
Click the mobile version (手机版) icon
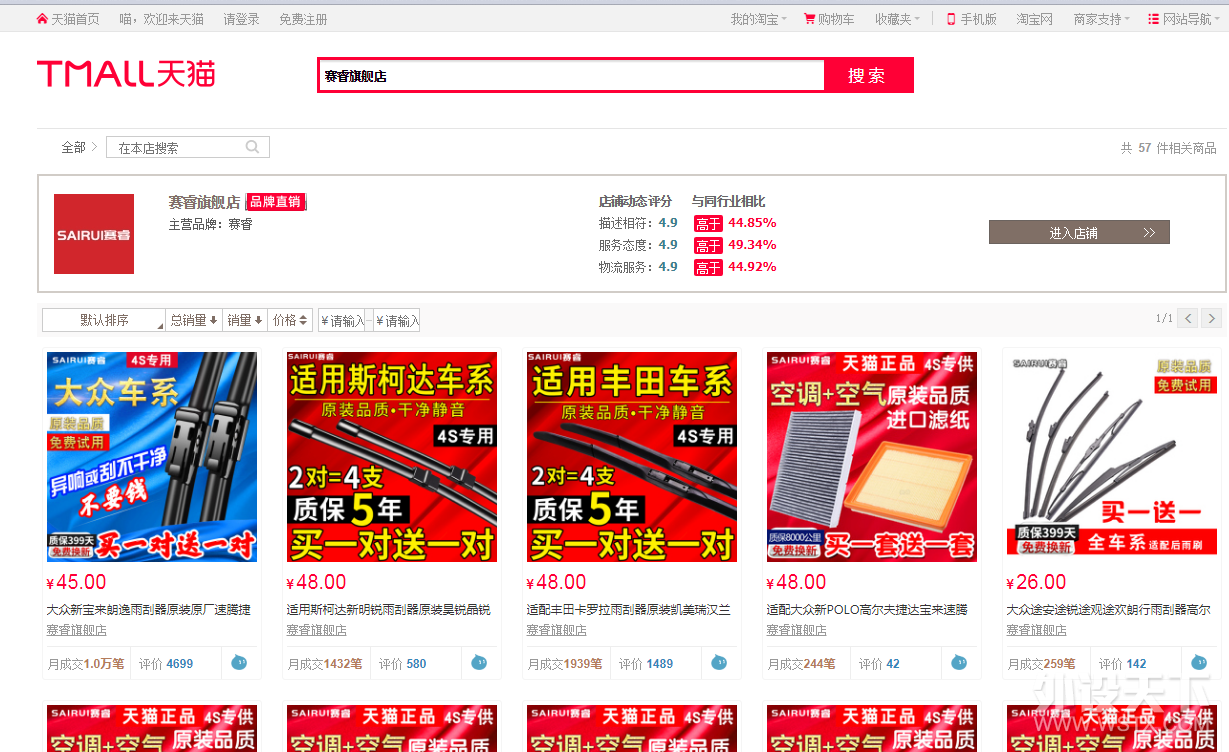(x=951, y=19)
